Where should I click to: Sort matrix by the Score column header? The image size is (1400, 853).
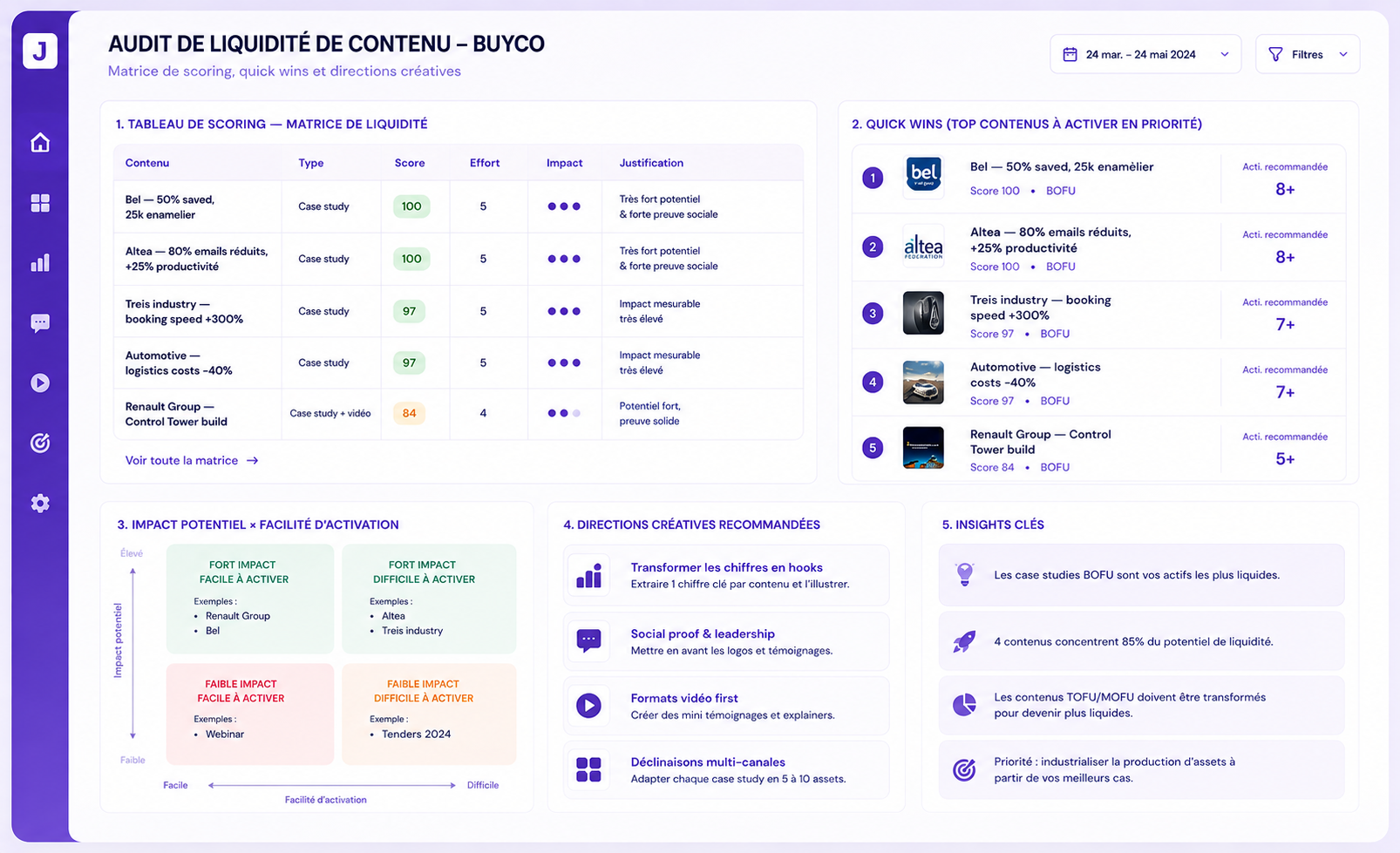[x=410, y=163]
